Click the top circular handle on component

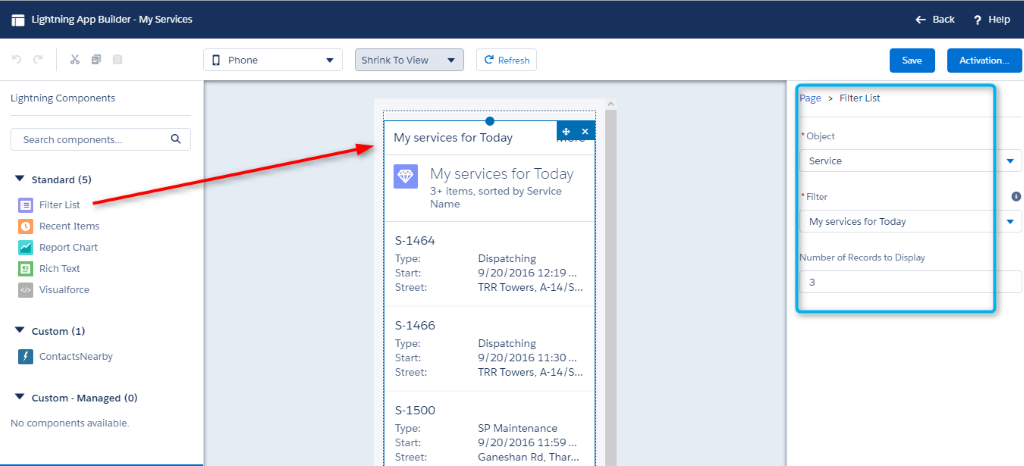tap(490, 121)
